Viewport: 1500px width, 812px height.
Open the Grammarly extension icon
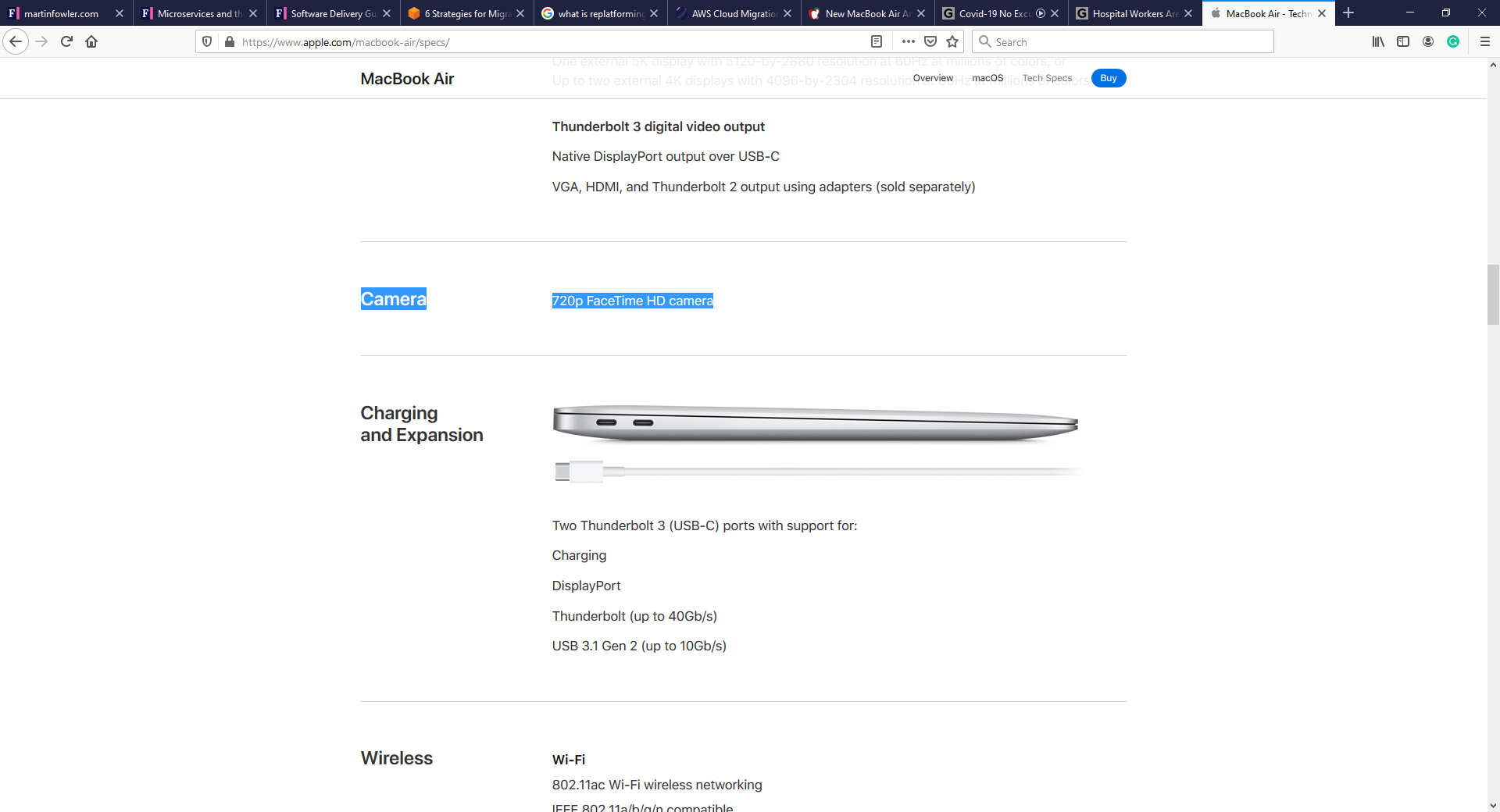[x=1453, y=41]
